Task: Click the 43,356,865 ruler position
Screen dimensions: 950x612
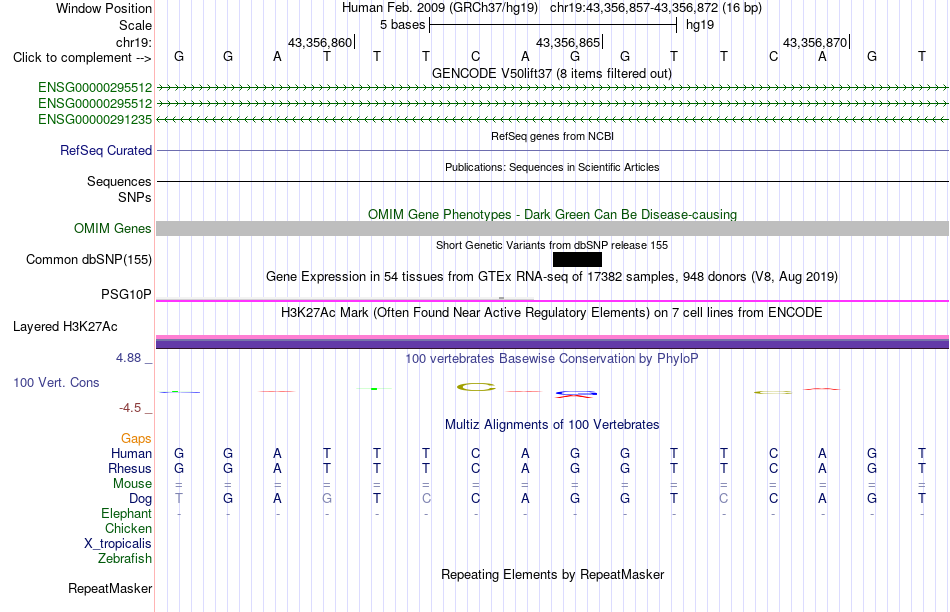Action: [x=568, y=42]
